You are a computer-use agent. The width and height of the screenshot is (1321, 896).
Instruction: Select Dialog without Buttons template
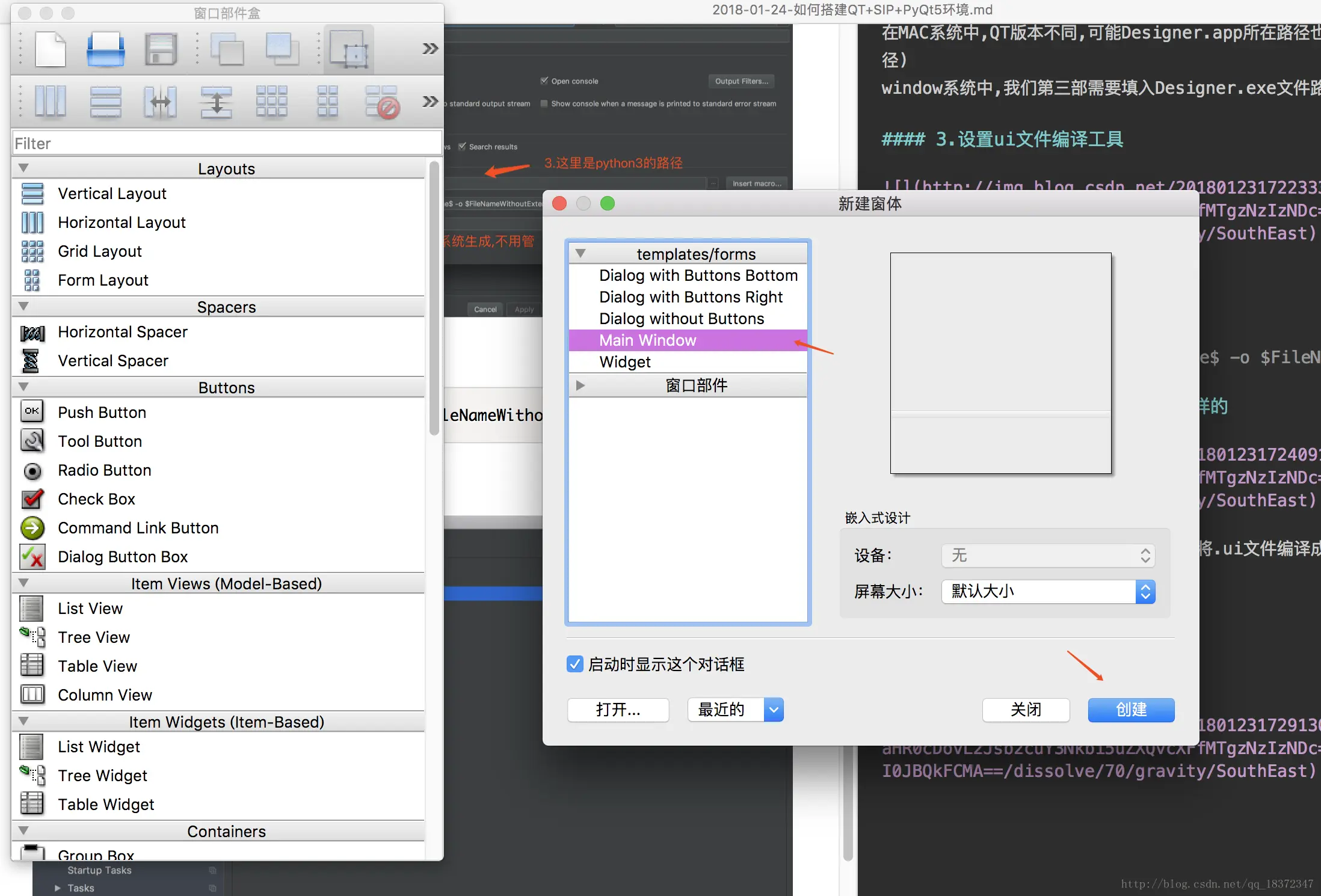tap(681, 319)
